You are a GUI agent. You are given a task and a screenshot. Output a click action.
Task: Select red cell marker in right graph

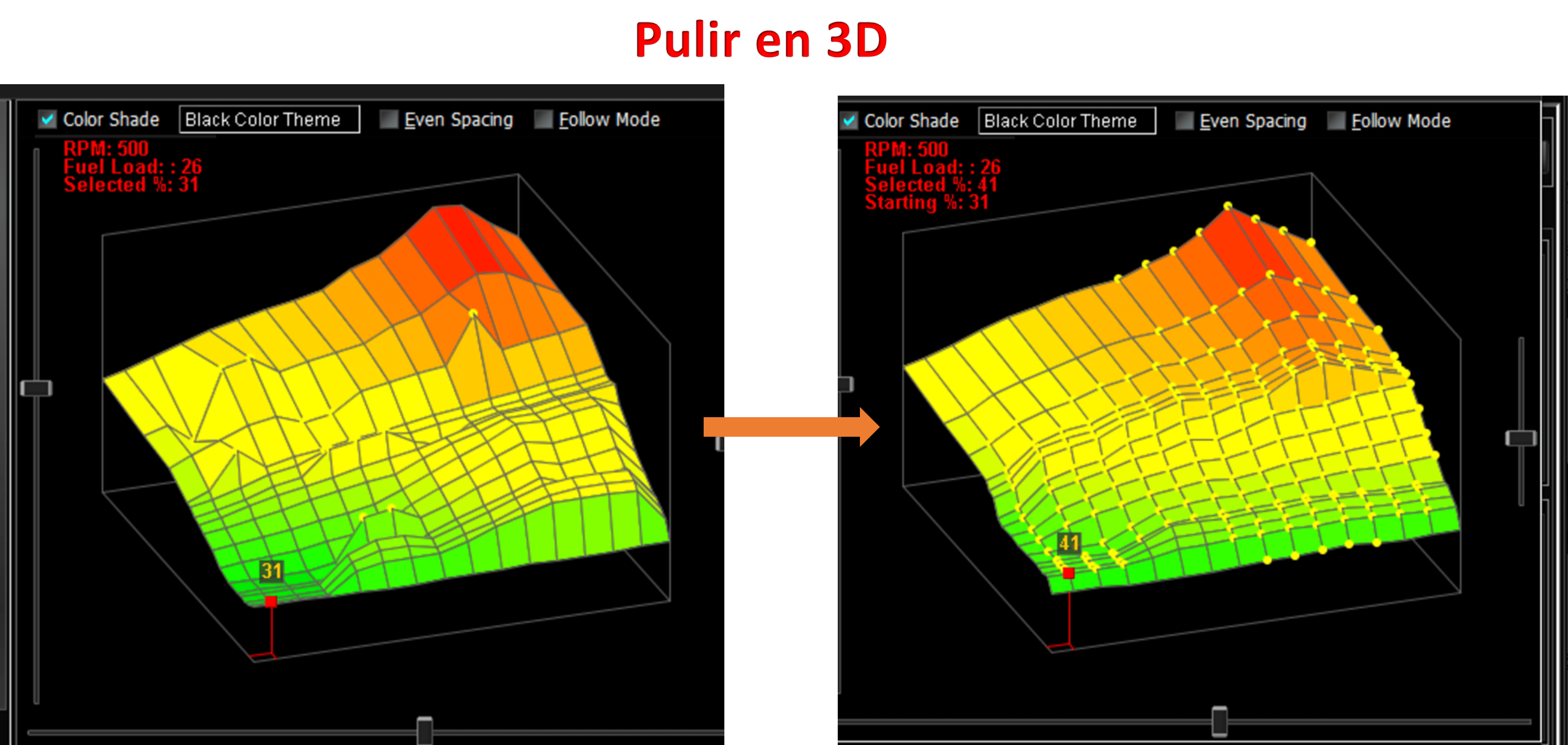point(1068,572)
